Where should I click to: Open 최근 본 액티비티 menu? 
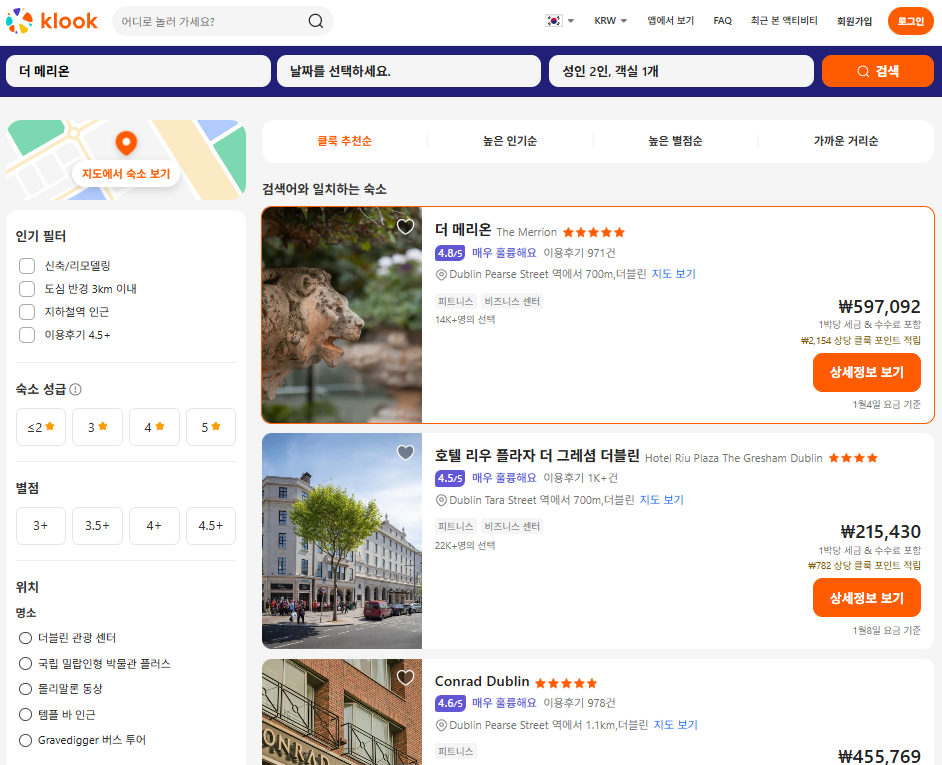click(x=784, y=21)
